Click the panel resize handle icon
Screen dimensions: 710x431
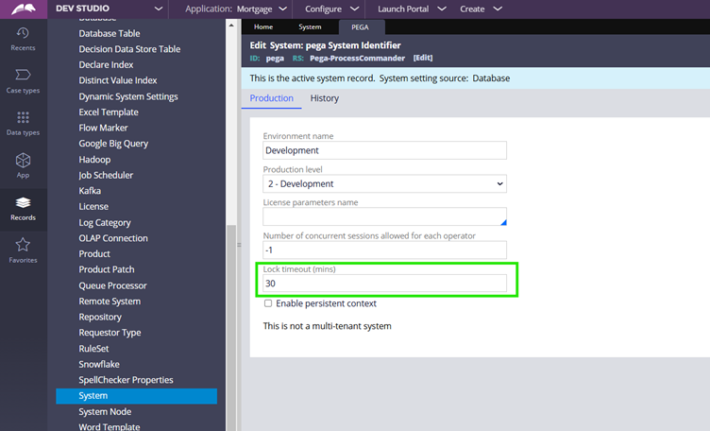(x=238, y=244)
